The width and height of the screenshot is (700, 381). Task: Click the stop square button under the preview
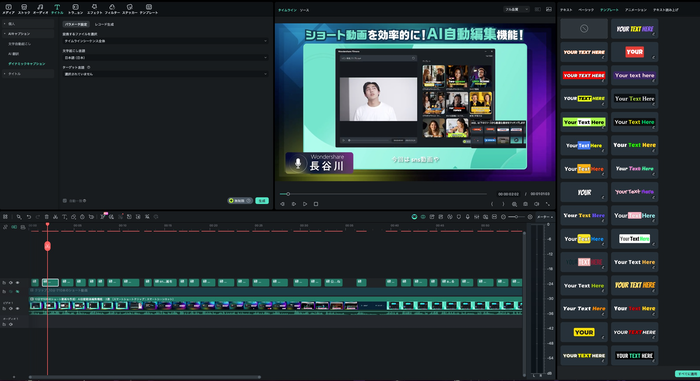316,204
